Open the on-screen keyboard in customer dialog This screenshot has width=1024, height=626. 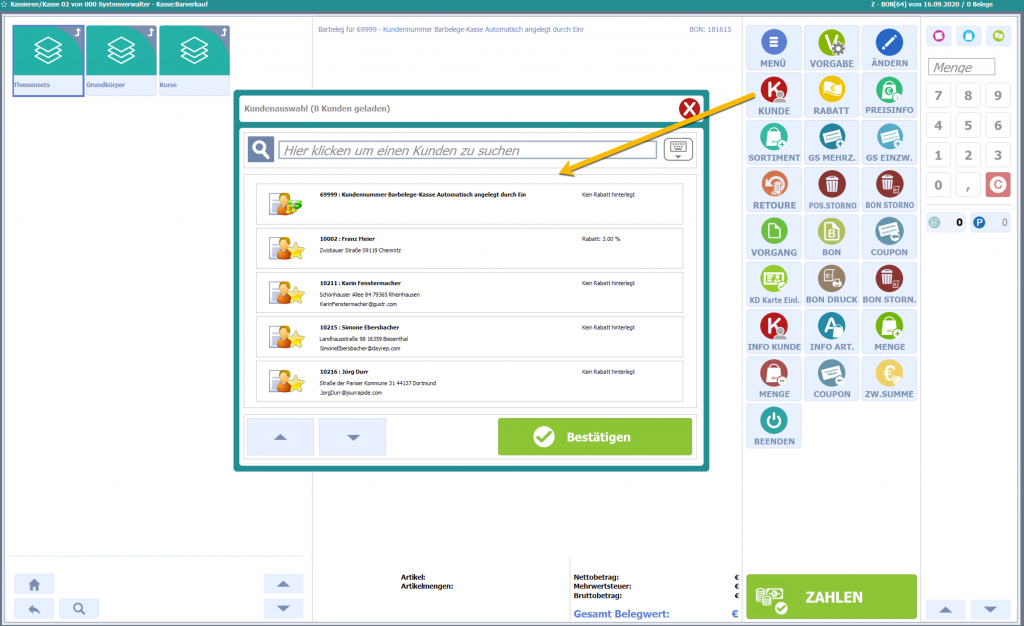click(678, 150)
